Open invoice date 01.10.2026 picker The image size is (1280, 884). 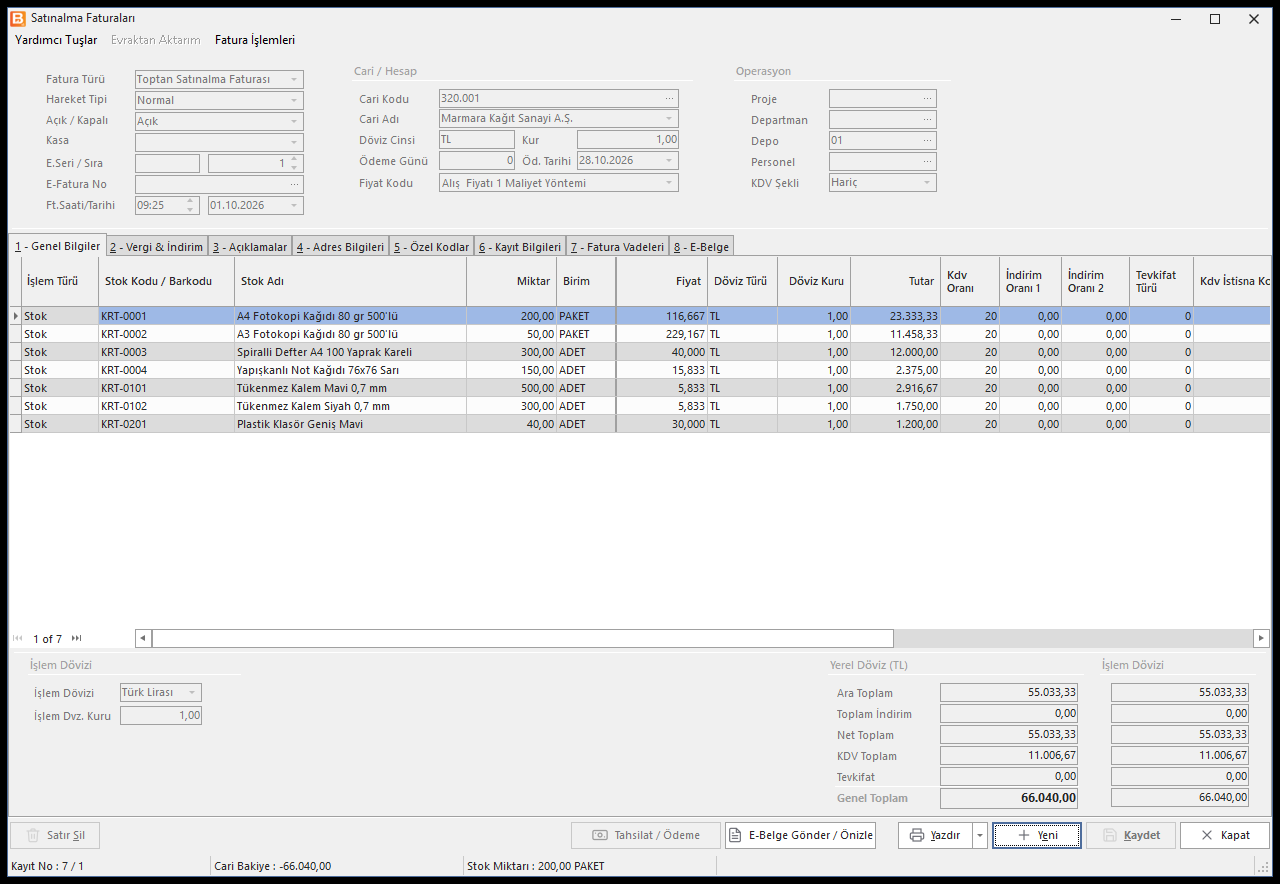pos(294,205)
